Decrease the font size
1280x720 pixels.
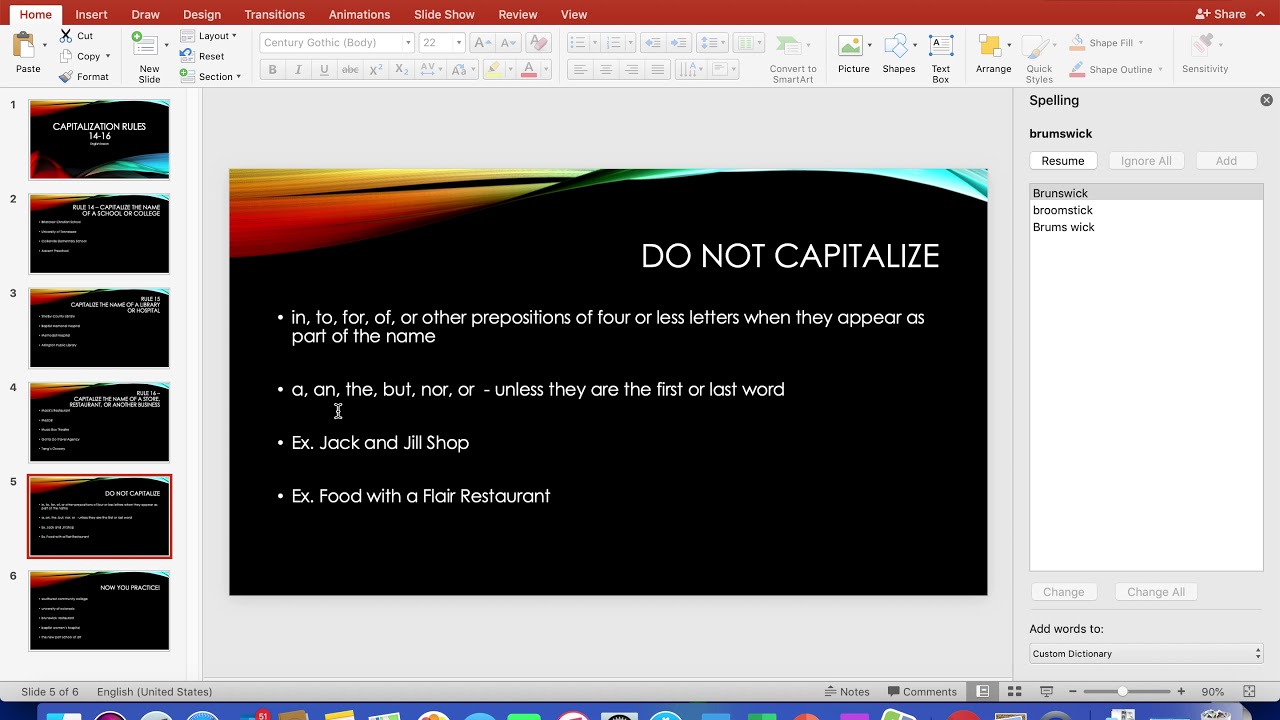pos(509,43)
